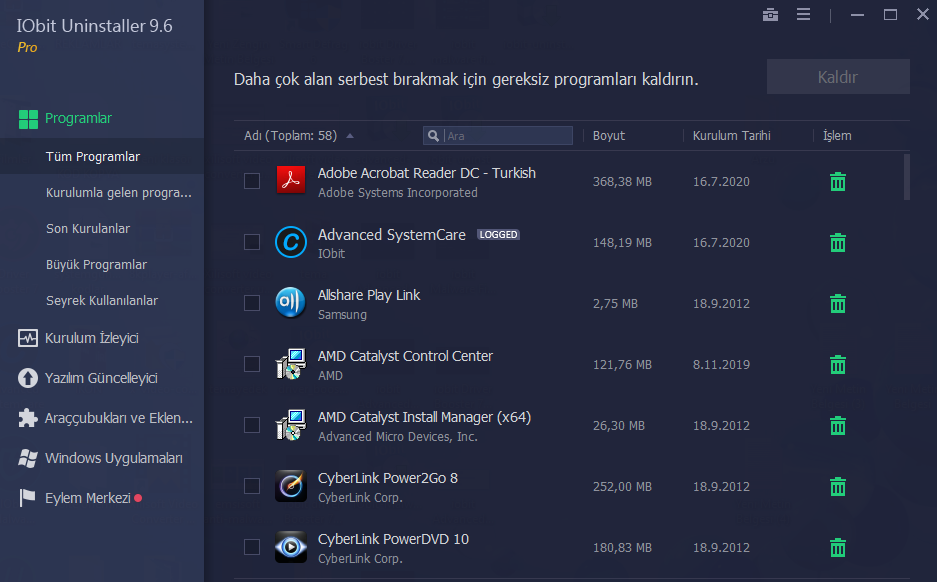
Task: Click the Adobe Acrobat Reader app icon
Action: (x=291, y=180)
